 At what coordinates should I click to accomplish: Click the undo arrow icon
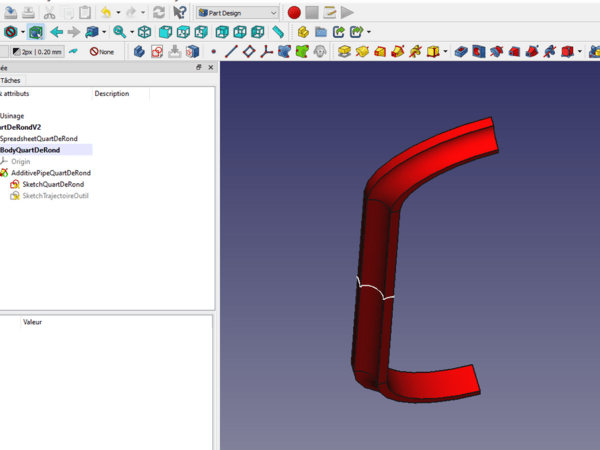click(106, 13)
